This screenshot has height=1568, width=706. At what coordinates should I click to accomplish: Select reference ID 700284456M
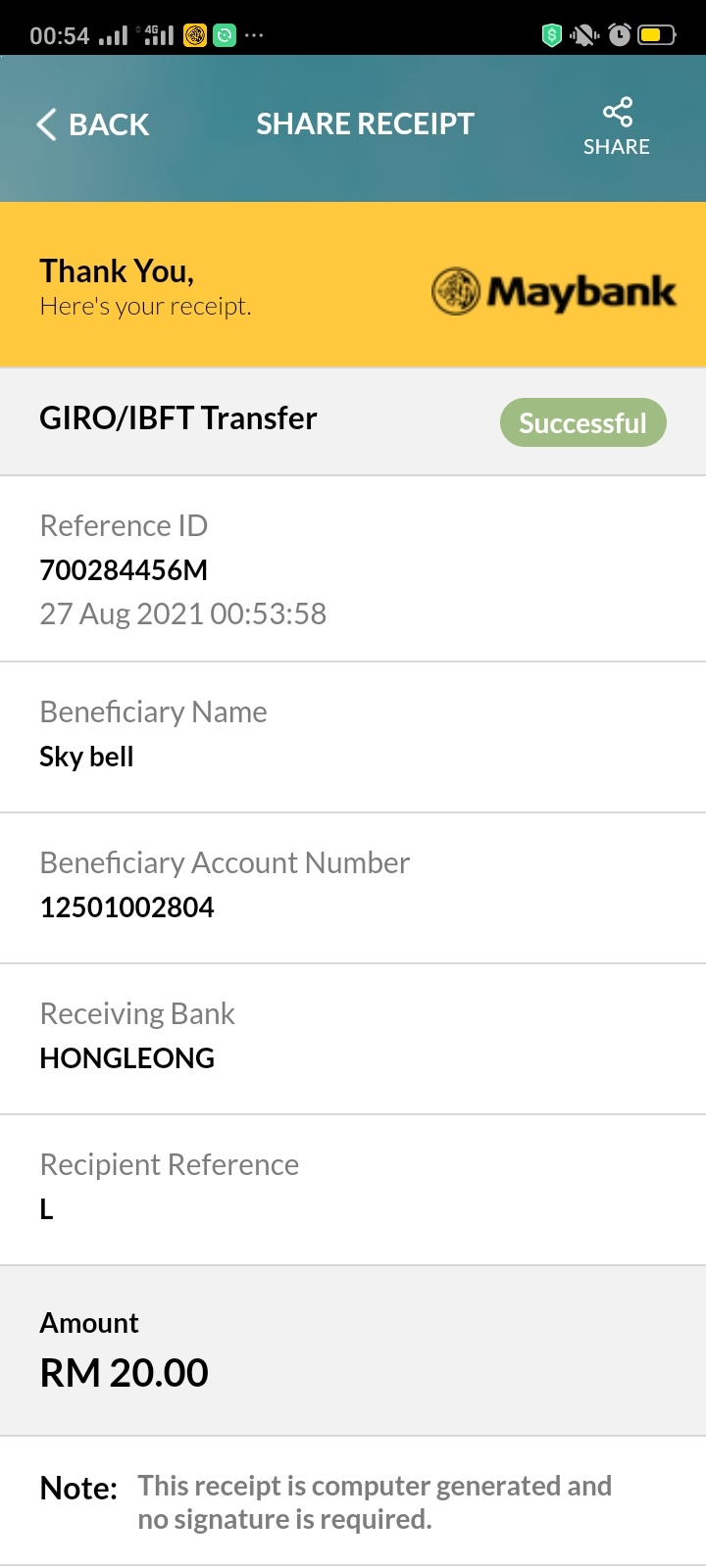(124, 570)
